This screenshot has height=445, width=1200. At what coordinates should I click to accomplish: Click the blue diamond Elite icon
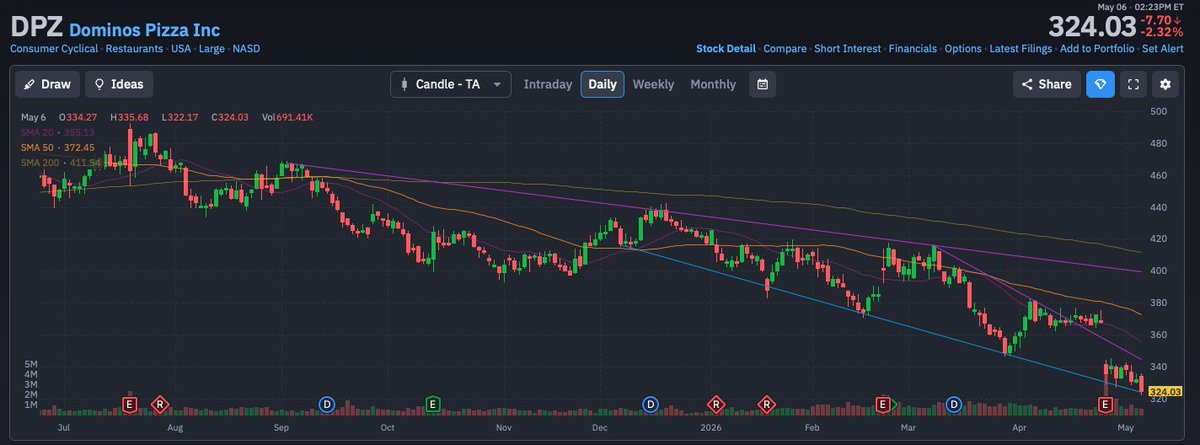(1100, 85)
